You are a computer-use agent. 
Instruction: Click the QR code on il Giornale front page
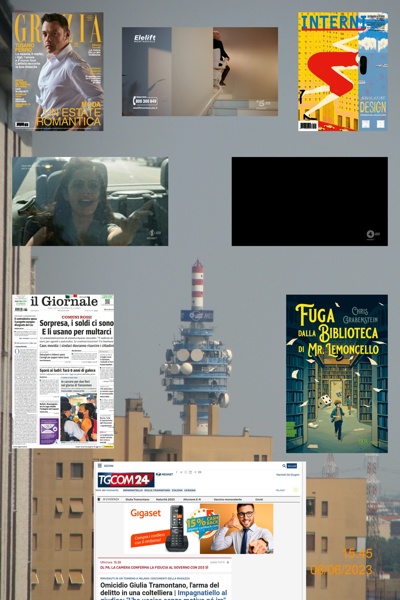click(107, 302)
